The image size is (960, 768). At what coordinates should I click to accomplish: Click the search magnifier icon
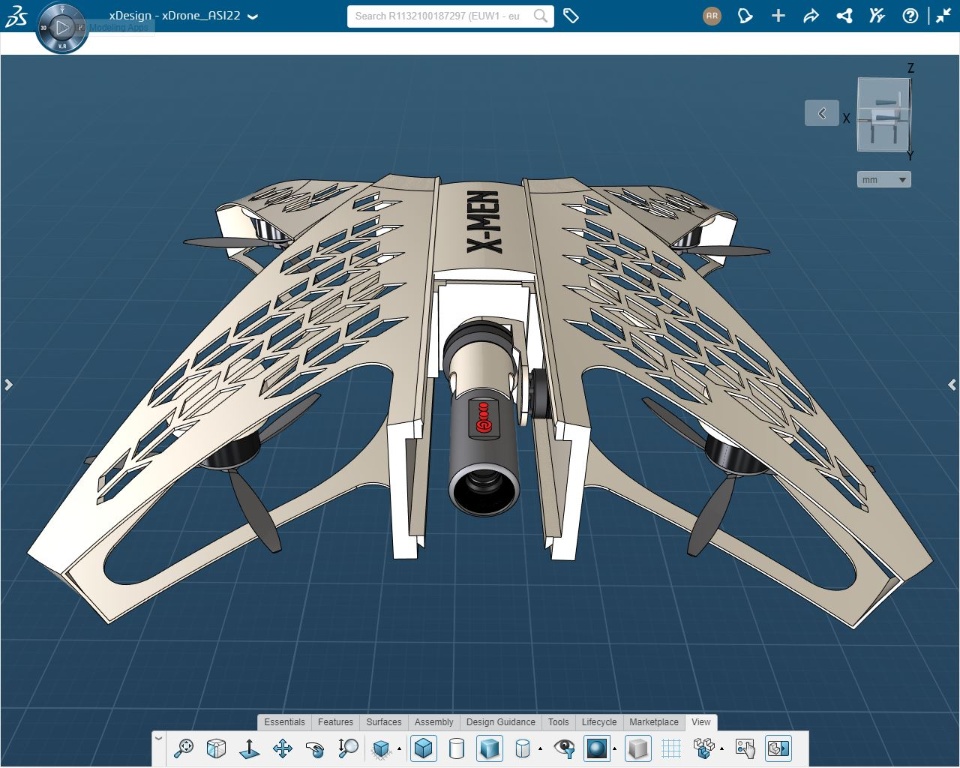pyautogui.click(x=540, y=16)
